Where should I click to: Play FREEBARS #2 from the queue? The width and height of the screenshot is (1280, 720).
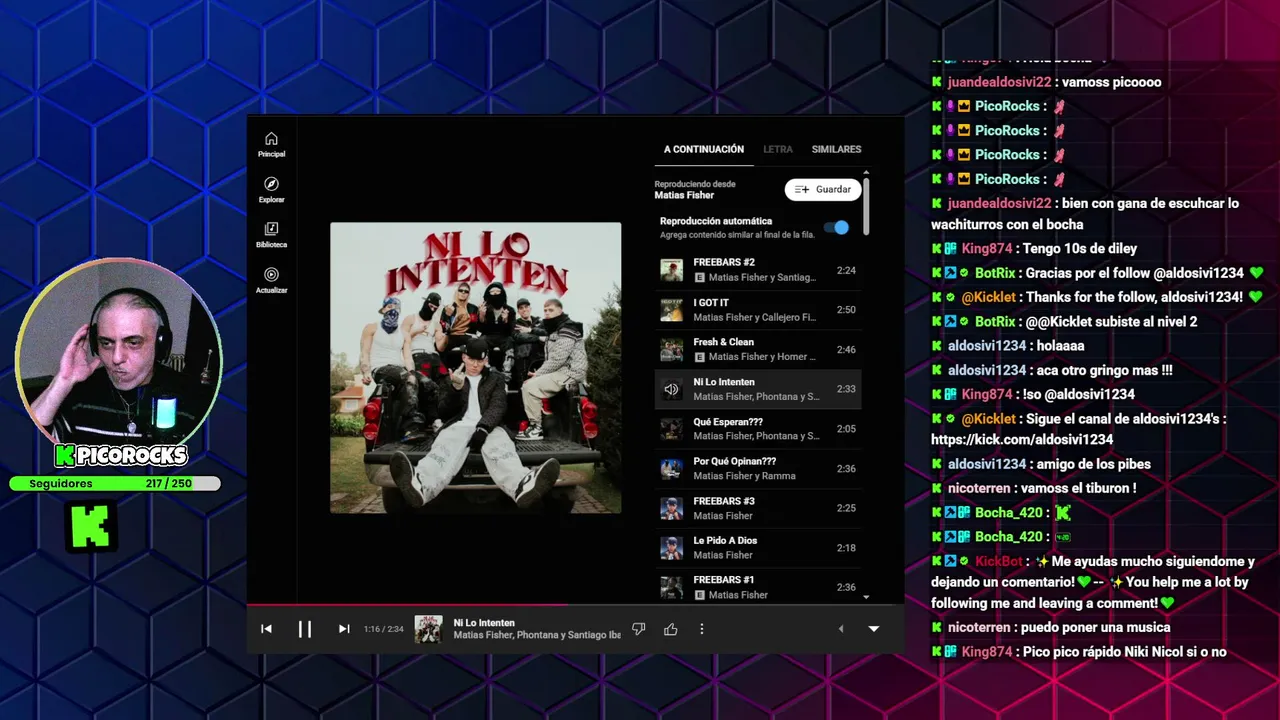(x=758, y=270)
